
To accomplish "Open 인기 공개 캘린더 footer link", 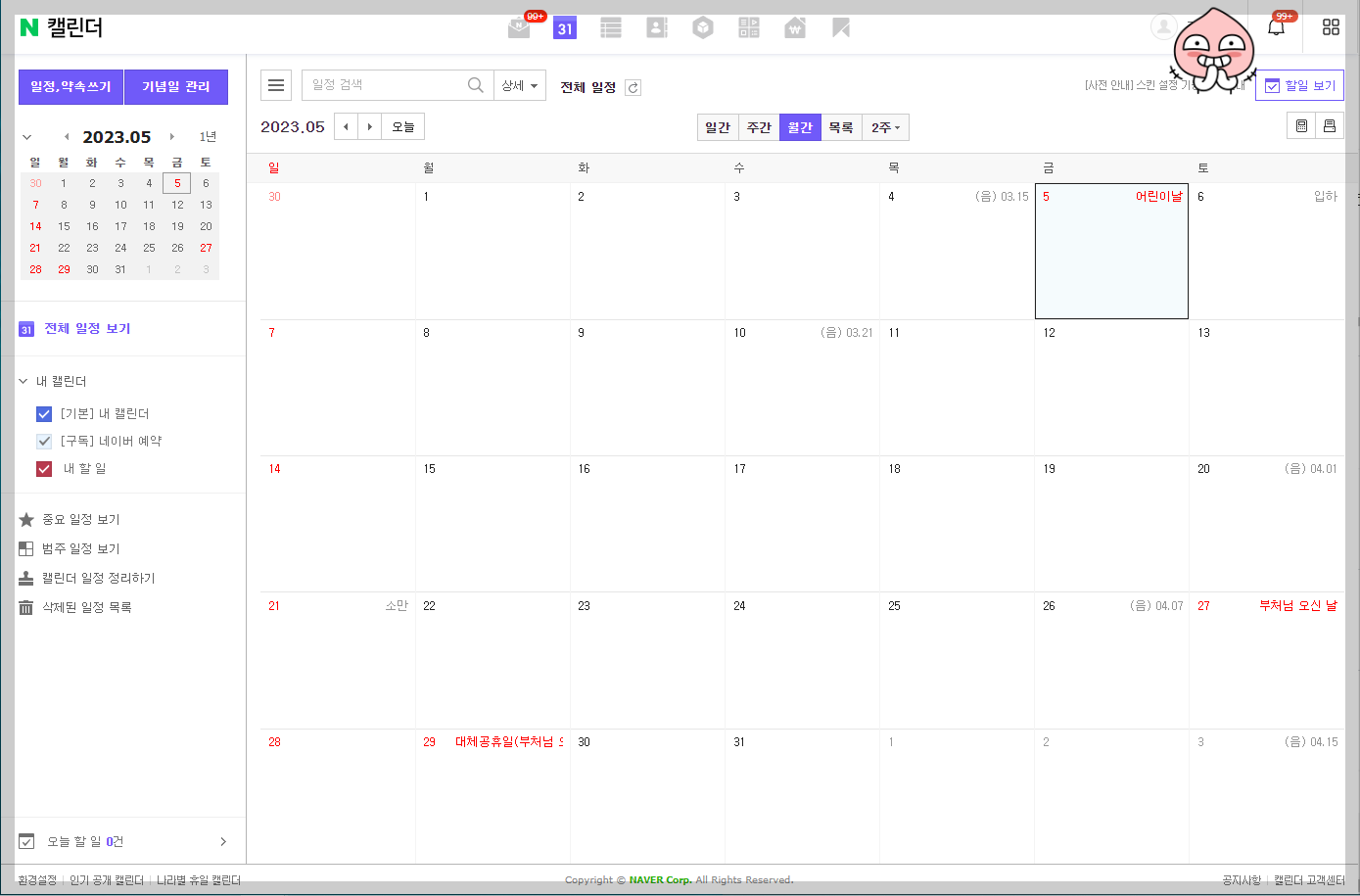I will point(107,880).
